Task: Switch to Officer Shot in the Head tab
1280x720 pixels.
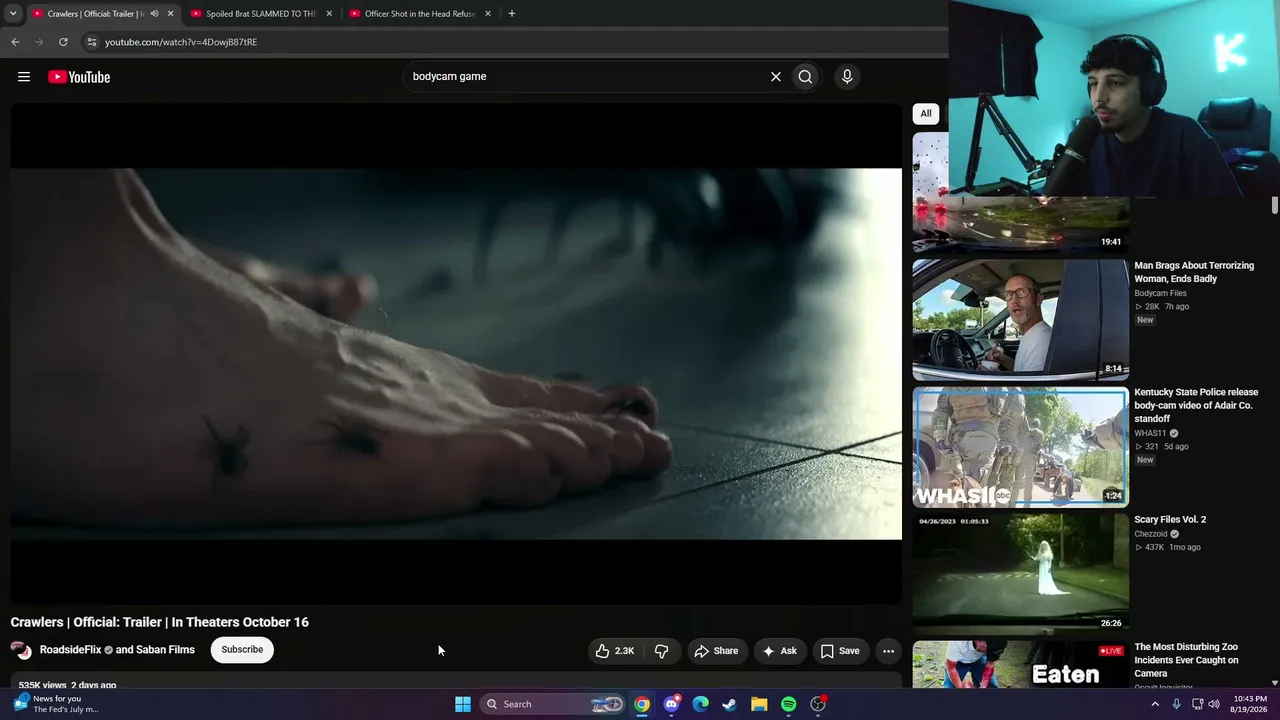Action: pyautogui.click(x=420, y=14)
